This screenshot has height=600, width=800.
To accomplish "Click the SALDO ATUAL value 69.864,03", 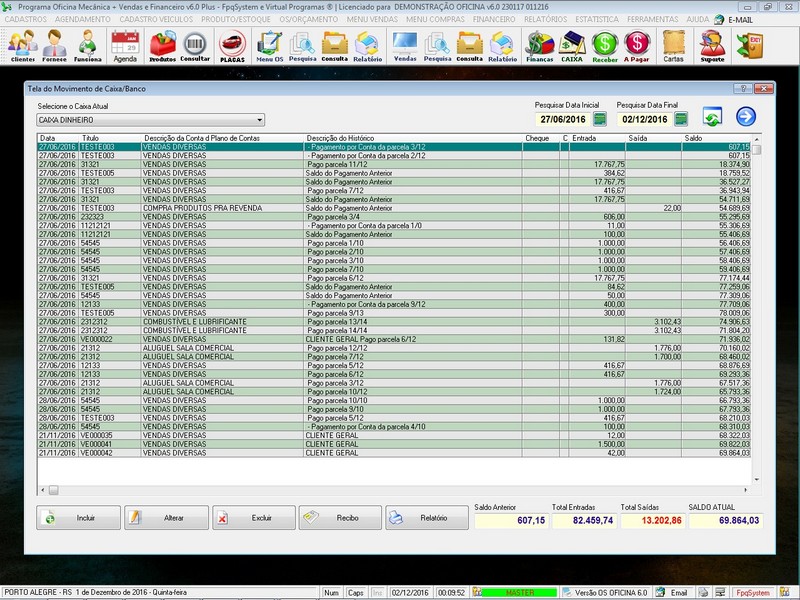I will point(726,521).
